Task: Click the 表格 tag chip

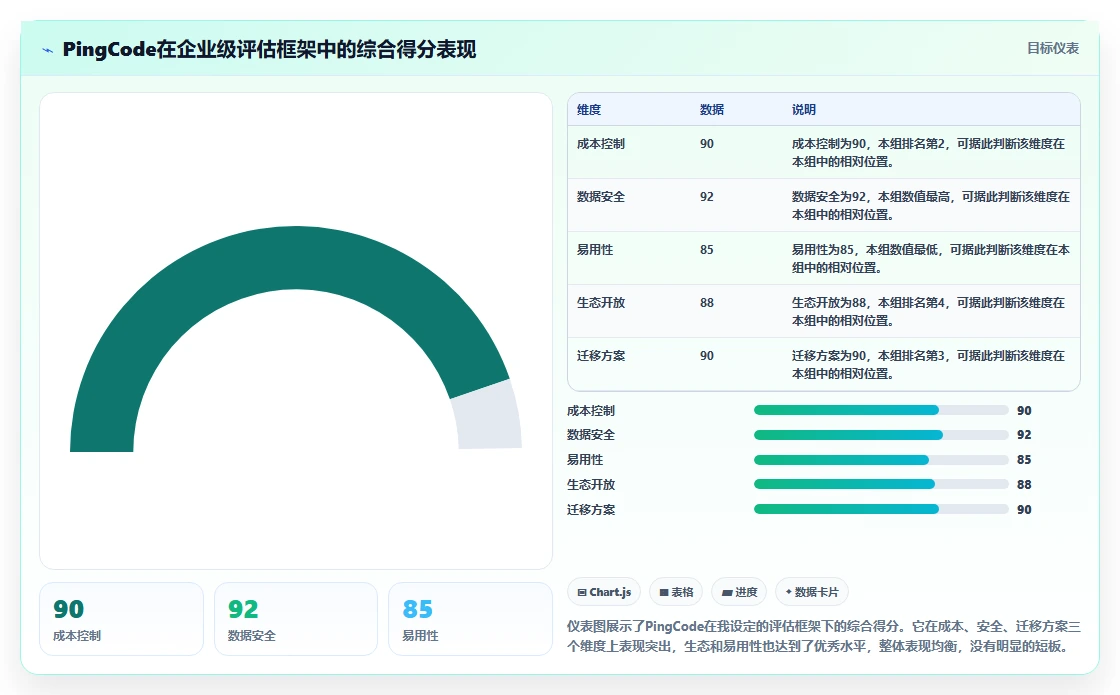Action: coord(676,592)
